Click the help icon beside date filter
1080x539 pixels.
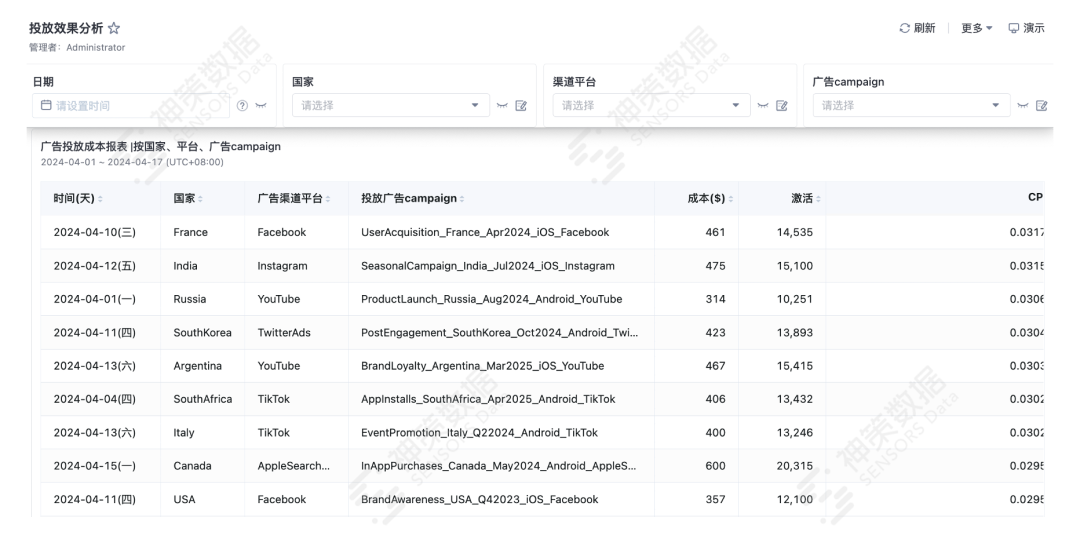pyautogui.click(x=242, y=105)
